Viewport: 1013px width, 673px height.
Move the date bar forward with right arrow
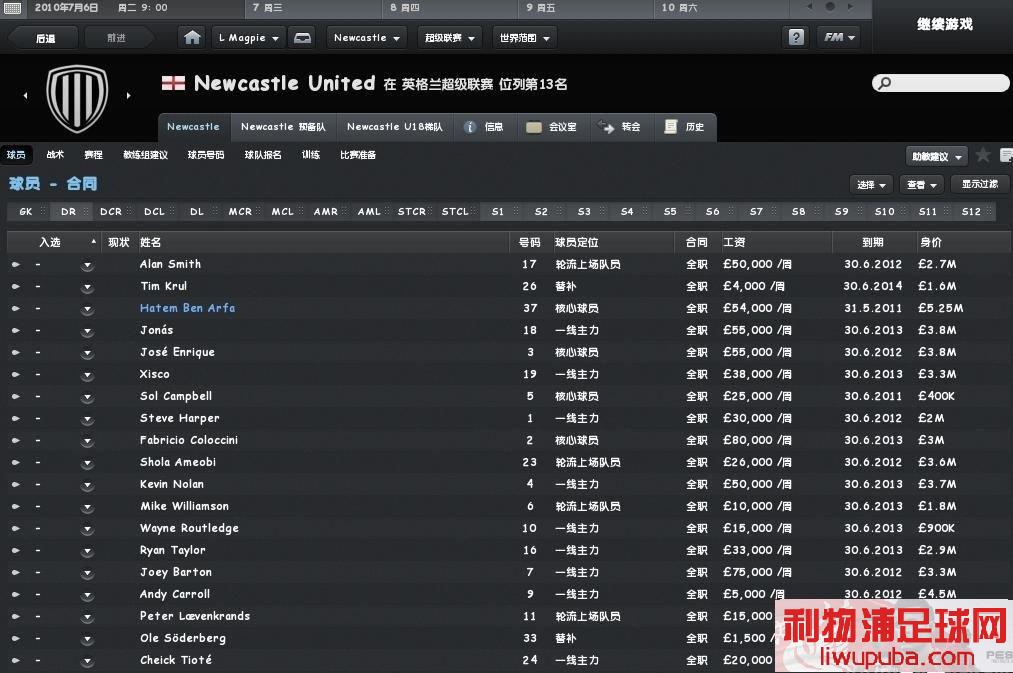coord(850,7)
